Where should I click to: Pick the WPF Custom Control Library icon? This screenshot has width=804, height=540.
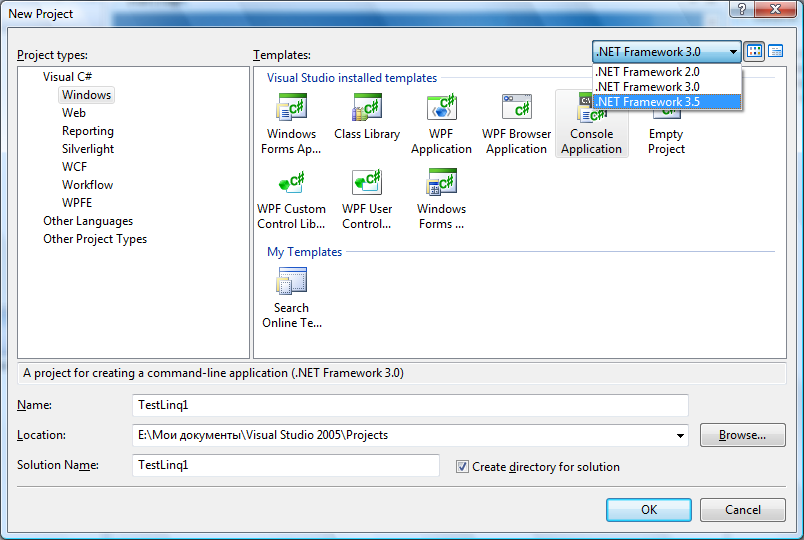pyautogui.click(x=291, y=182)
